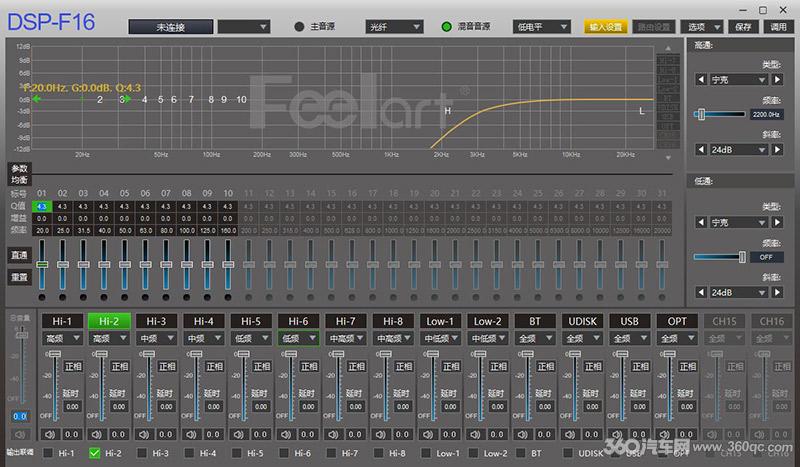
Task: Click the 调用 recall button
Action: (x=779, y=27)
